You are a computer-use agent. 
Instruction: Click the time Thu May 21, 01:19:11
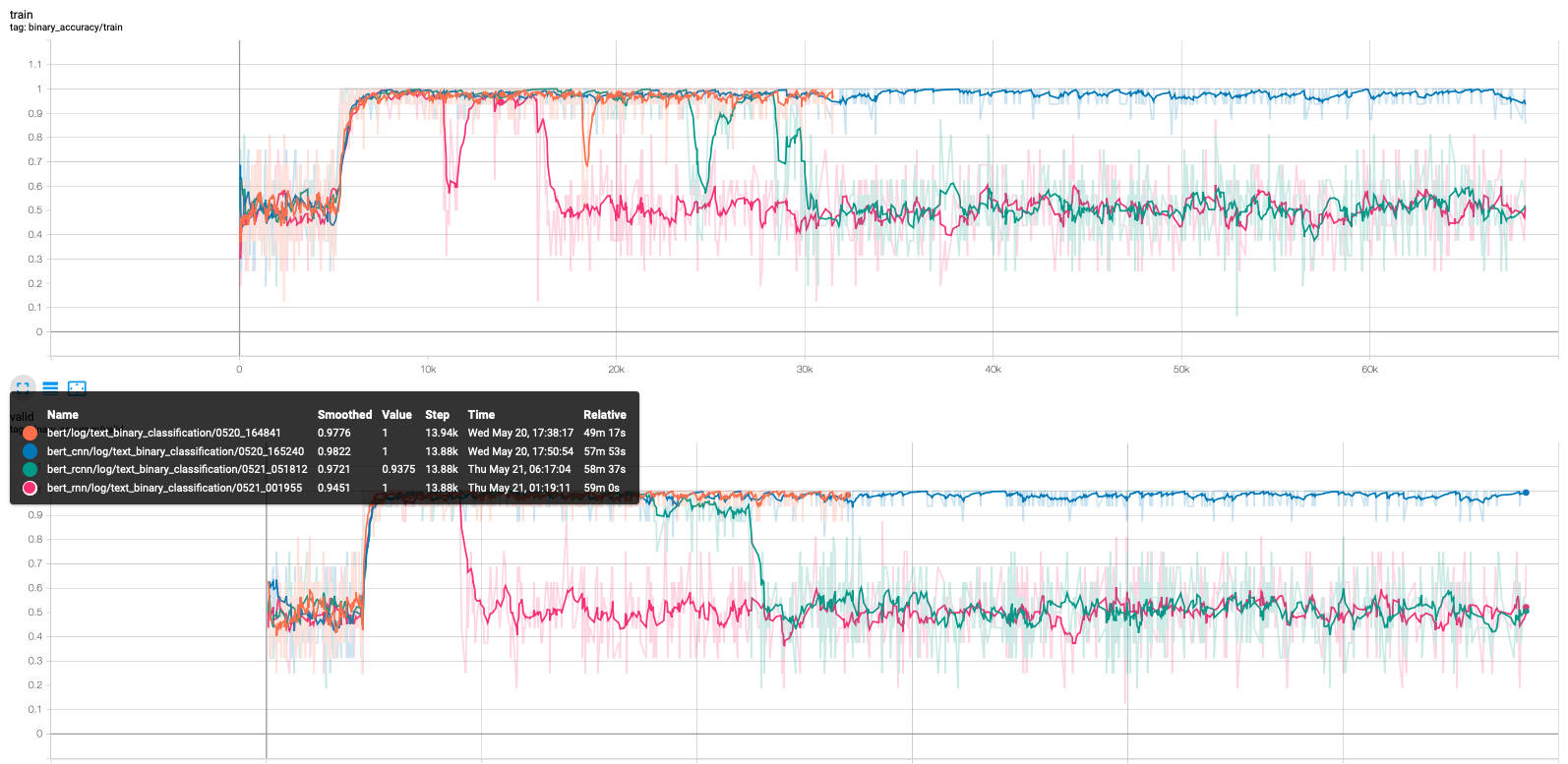click(x=519, y=488)
